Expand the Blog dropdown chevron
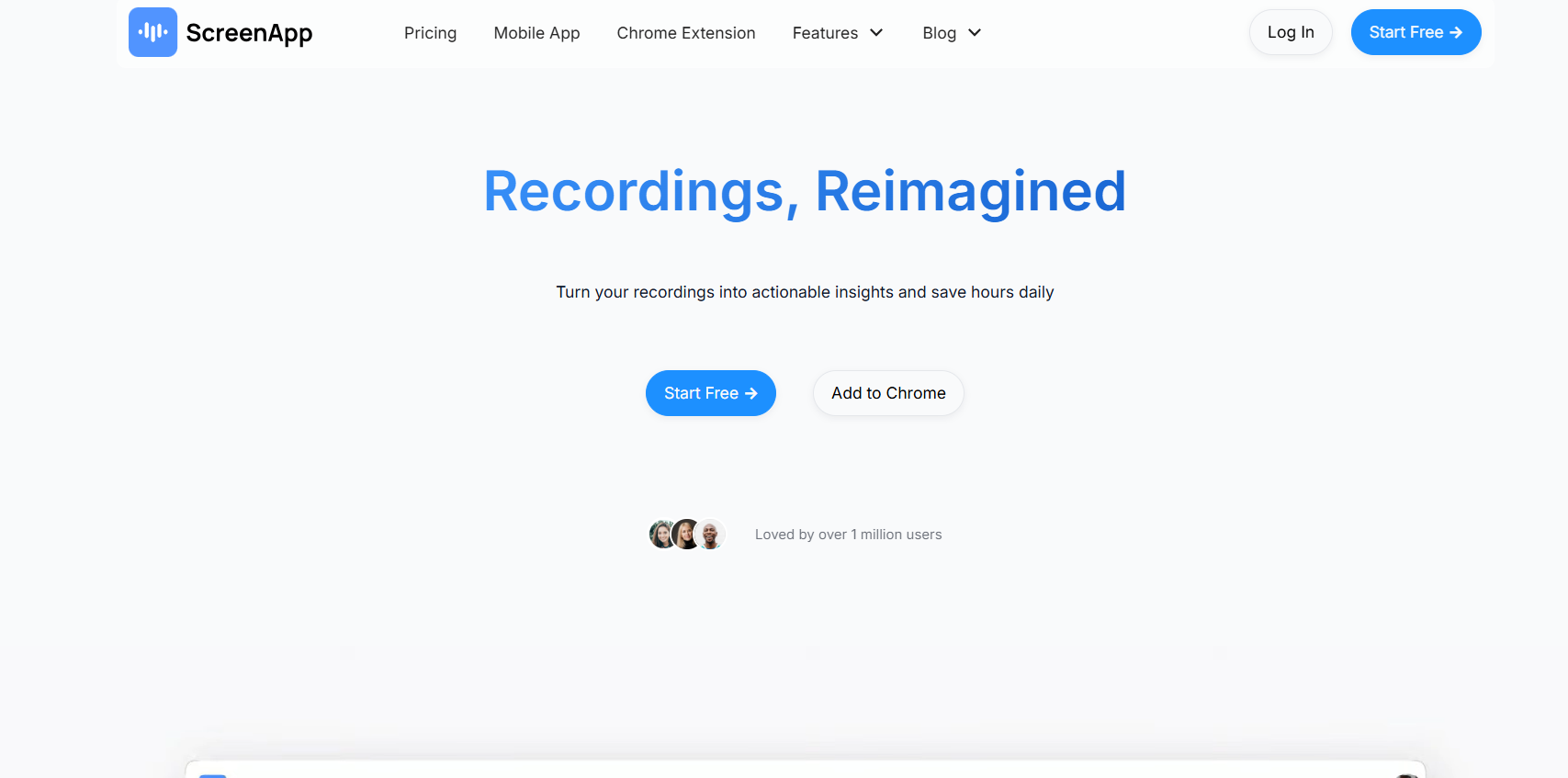 975,33
